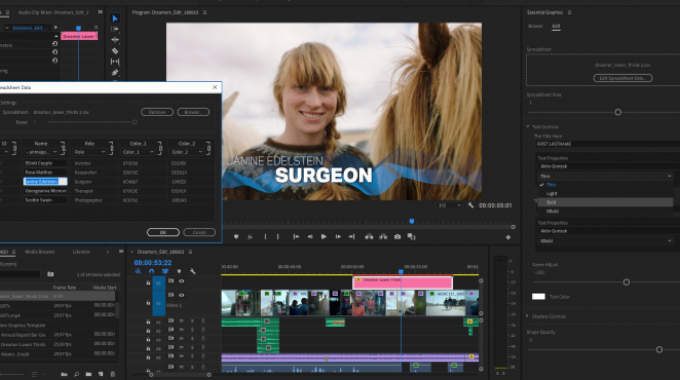Image resolution: width=680 pixels, height=380 pixels.
Task: Click the Export Frame camera icon
Action: pos(397,236)
